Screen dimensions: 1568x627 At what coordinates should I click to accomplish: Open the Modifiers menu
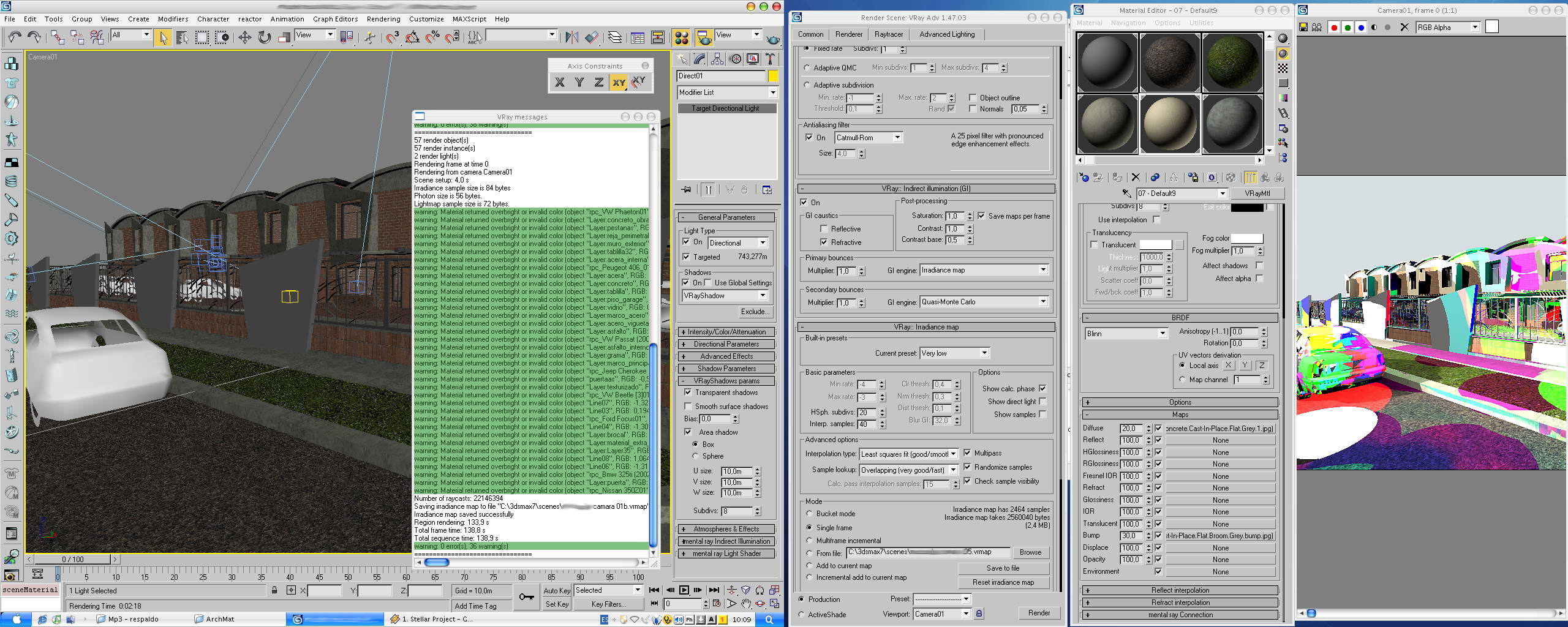pyautogui.click(x=173, y=19)
